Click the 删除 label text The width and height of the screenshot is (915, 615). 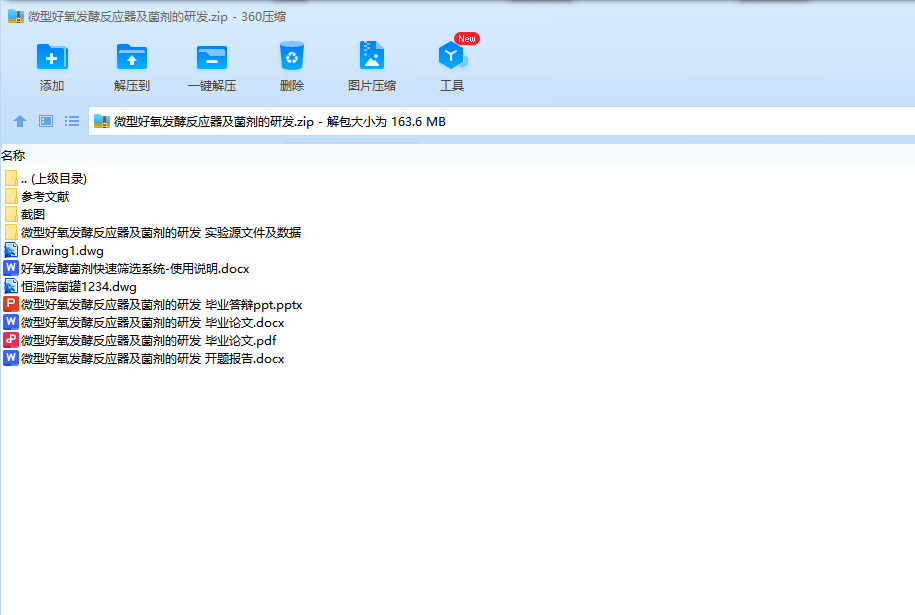292,86
